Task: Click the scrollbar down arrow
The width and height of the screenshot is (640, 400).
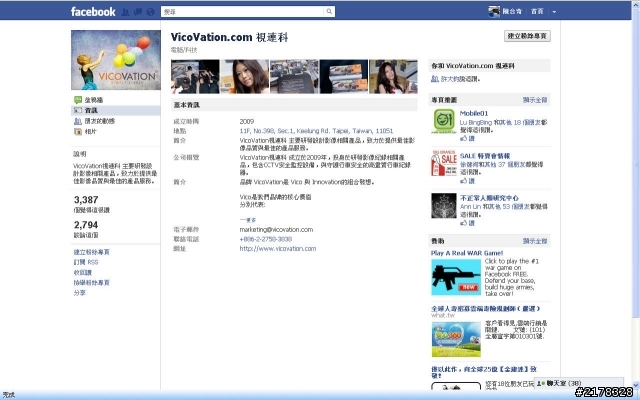Action: click(x=636, y=384)
